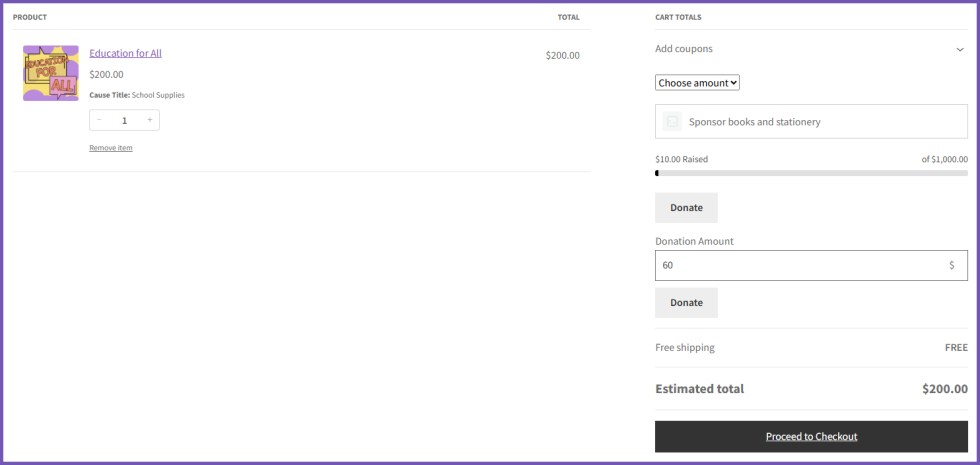
Task: Open the Choose amount dropdown
Action: pyautogui.click(x=698, y=82)
